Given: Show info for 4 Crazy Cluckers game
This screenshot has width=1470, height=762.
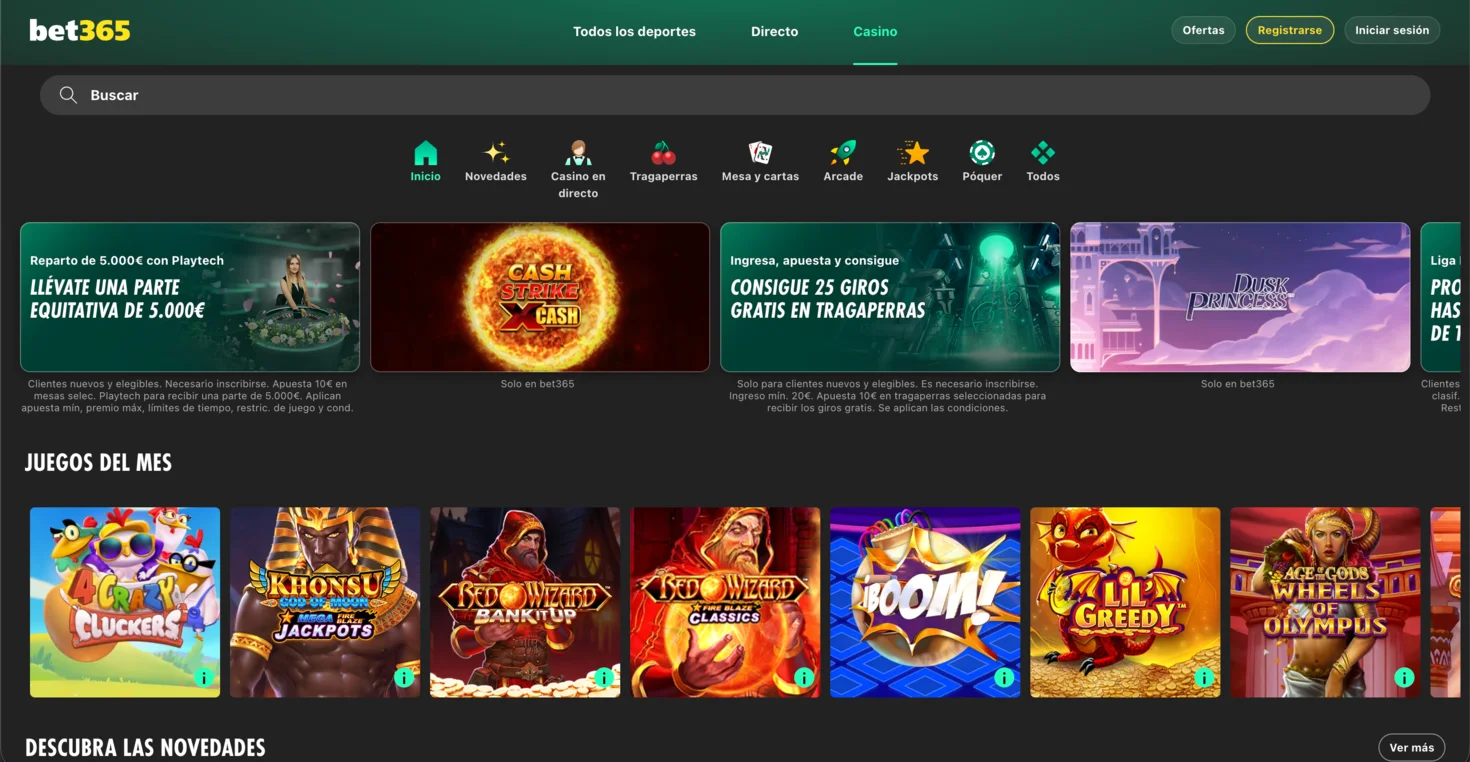Looking at the screenshot, I should click(204, 678).
